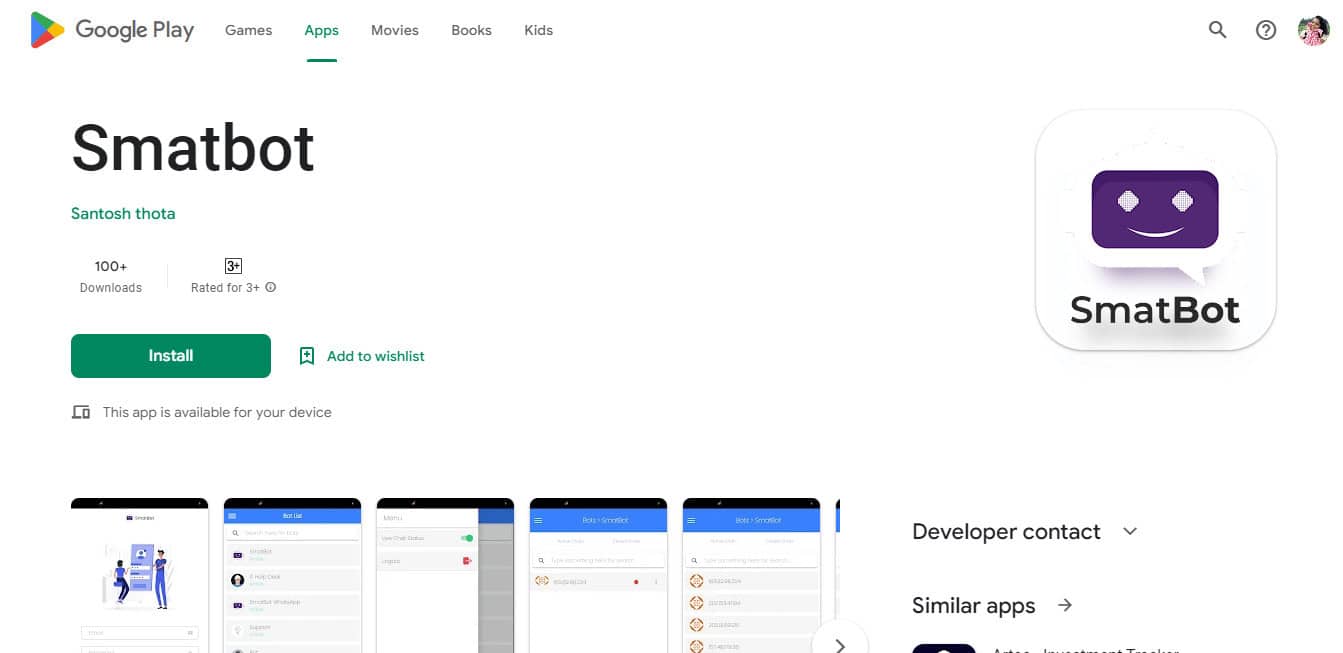Install the Smatbot app
This screenshot has height=653, width=1343.
(x=171, y=356)
